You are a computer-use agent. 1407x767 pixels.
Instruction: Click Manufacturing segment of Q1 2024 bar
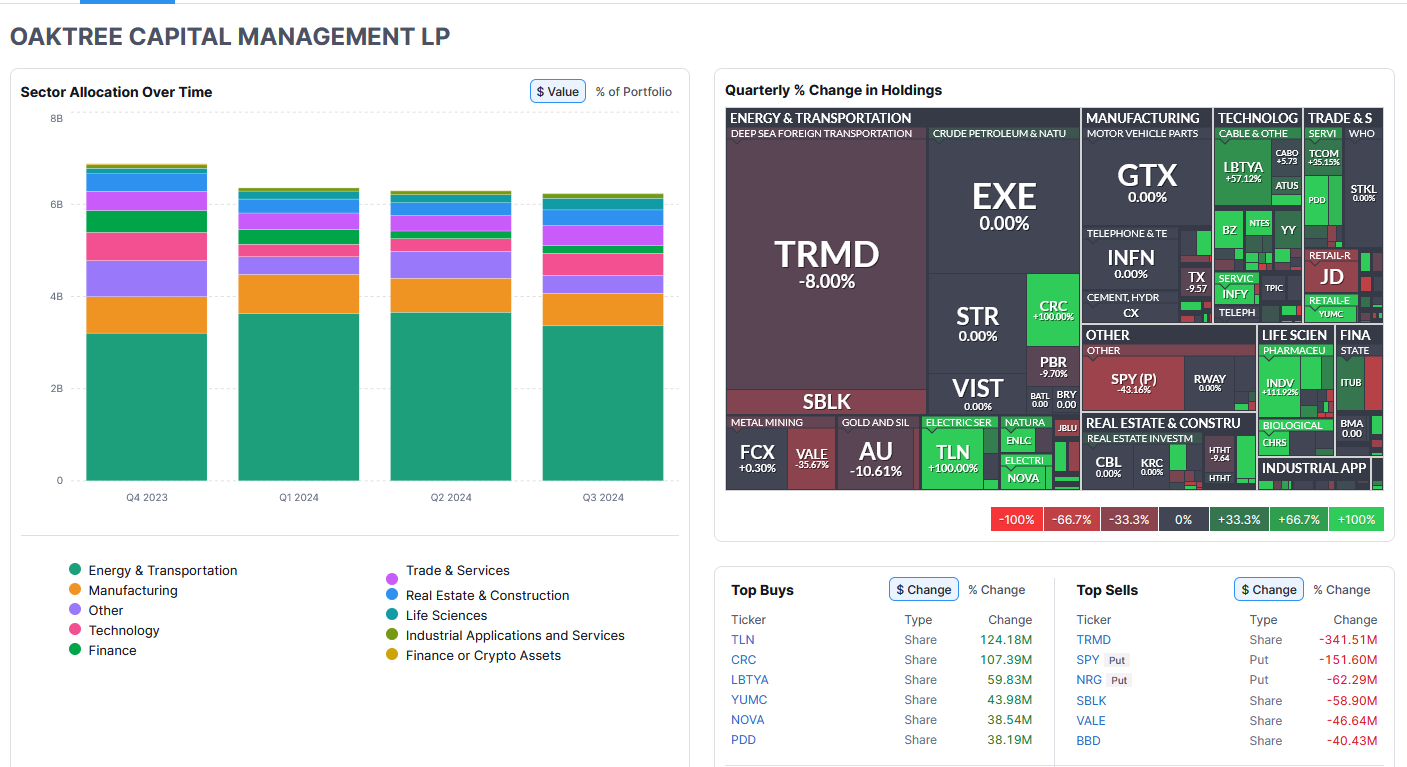298,294
